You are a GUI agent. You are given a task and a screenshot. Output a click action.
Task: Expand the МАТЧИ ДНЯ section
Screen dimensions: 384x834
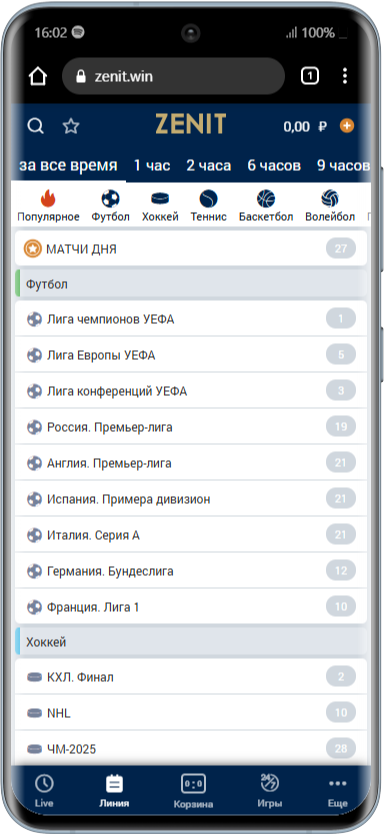[x=190, y=248]
